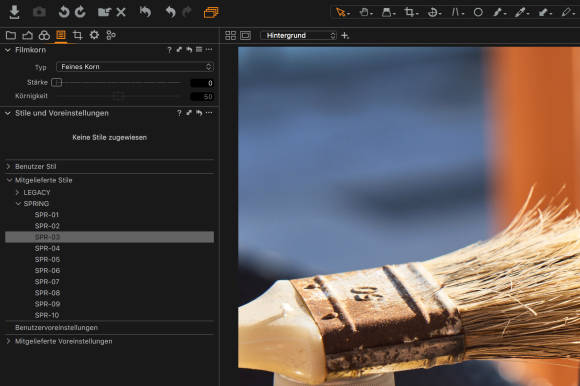Click the Stärke value field showing 0
This screenshot has width=580, height=386.
pos(202,83)
